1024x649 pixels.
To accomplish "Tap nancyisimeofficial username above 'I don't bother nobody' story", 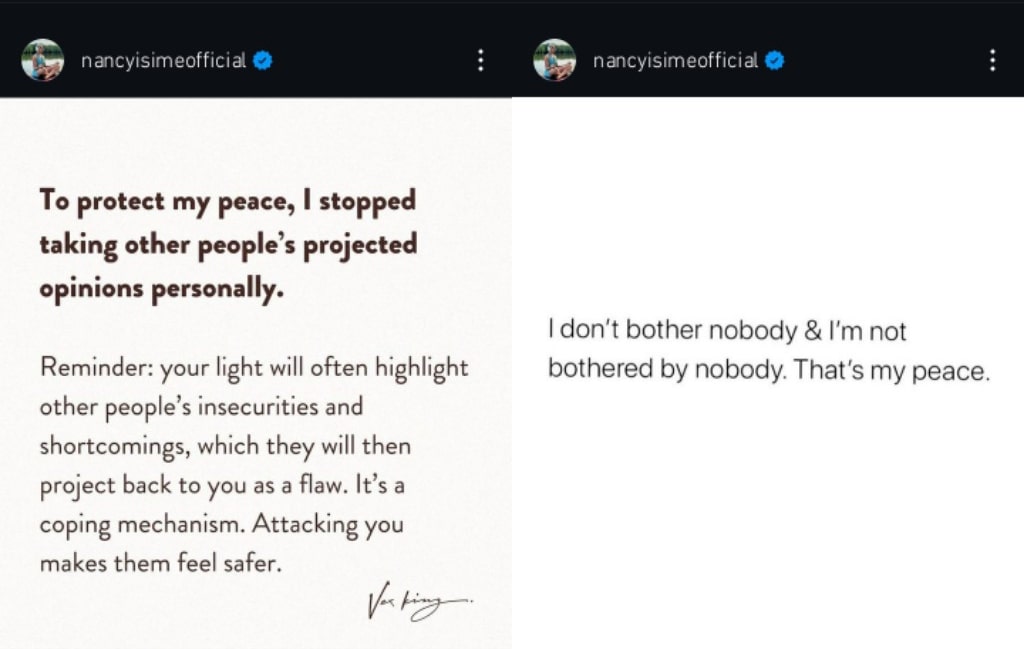I will point(675,61).
